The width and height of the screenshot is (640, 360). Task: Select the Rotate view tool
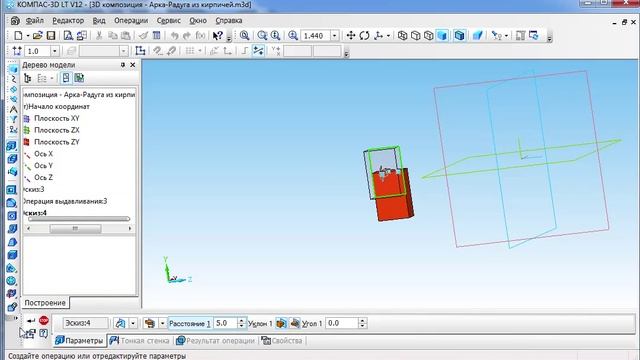[364, 36]
